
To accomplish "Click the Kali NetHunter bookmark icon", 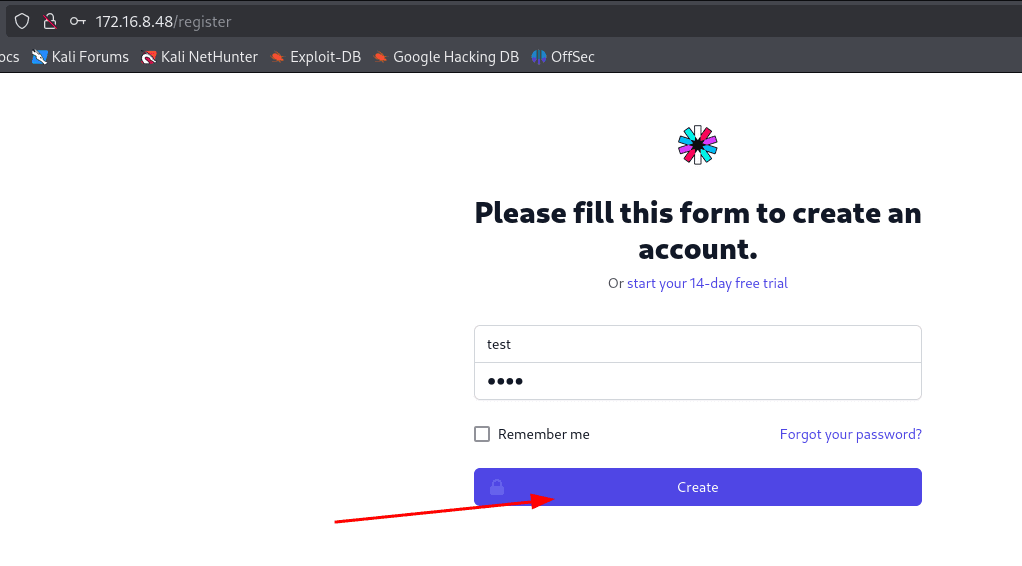I will click(149, 57).
